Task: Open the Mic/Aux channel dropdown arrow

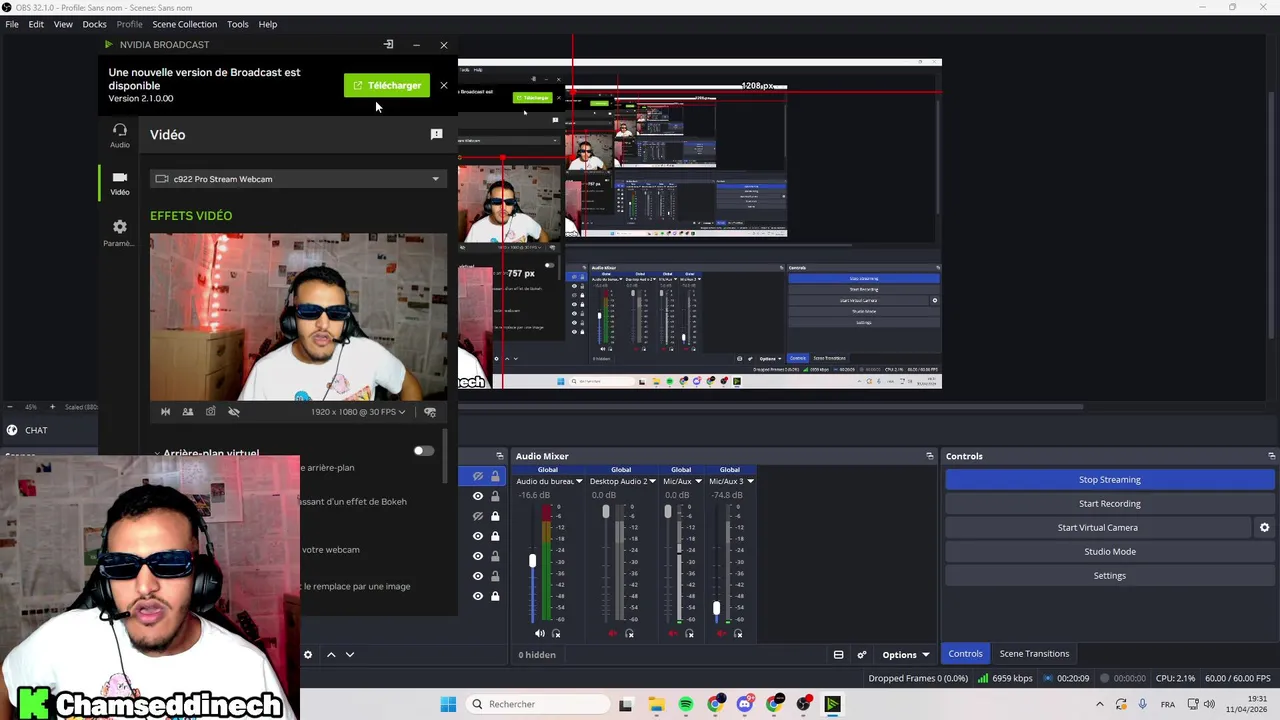Action: (x=699, y=481)
